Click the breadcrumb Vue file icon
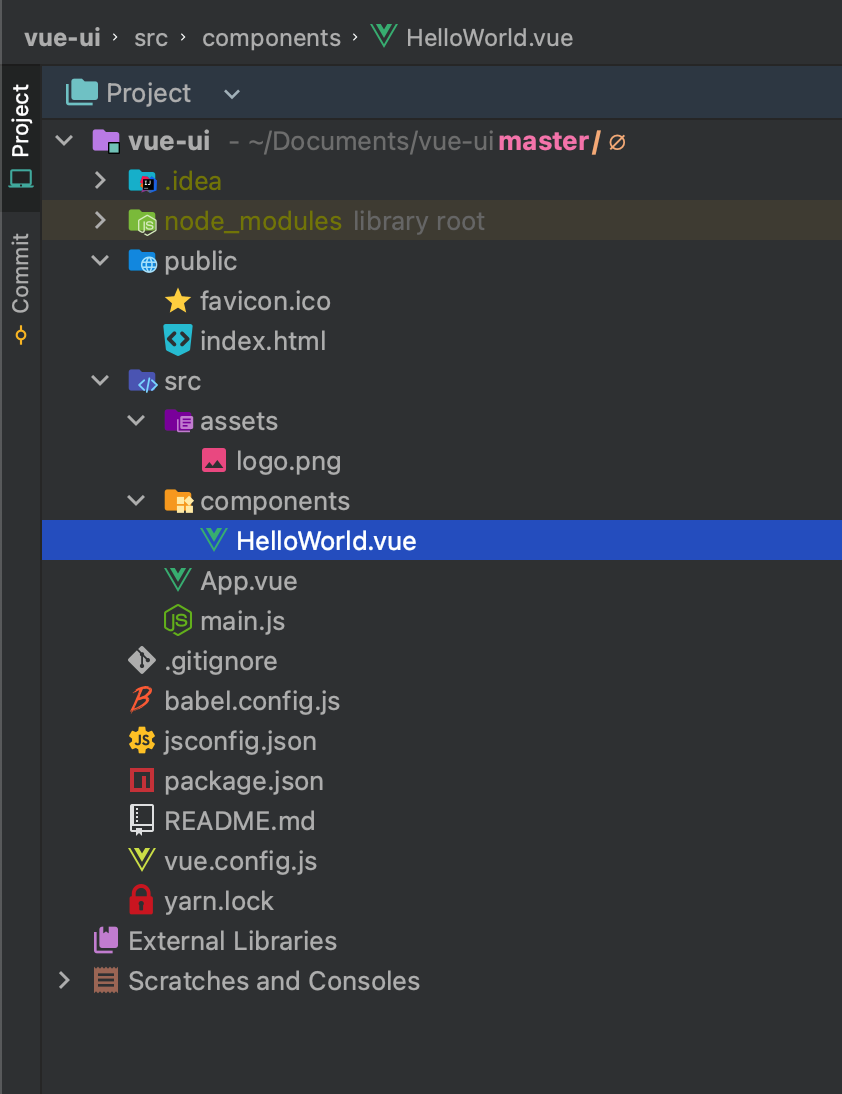The width and height of the screenshot is (842, 1094). click(384, 36)
